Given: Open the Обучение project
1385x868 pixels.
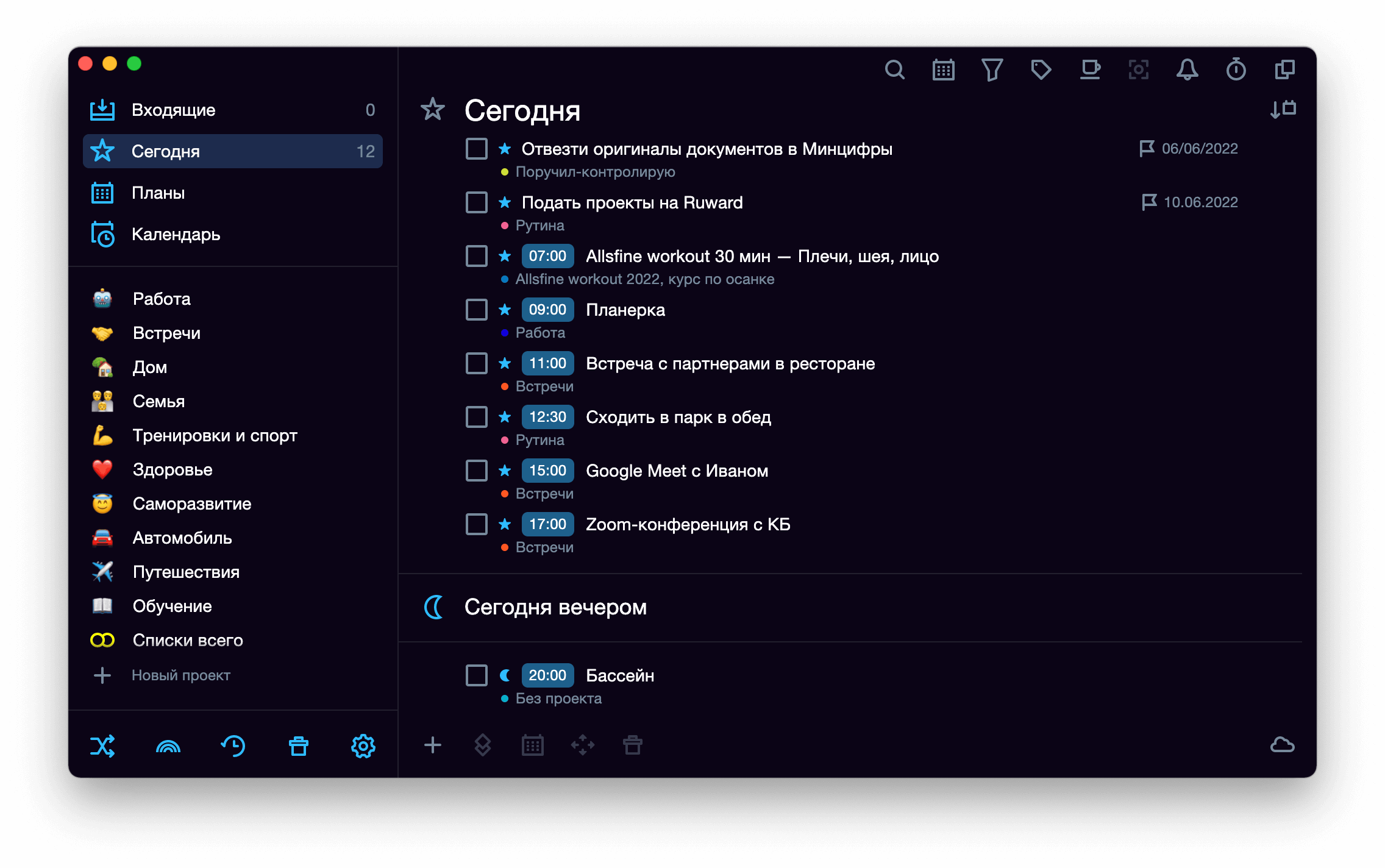Looking at the screenshot, I should [233, 606].
